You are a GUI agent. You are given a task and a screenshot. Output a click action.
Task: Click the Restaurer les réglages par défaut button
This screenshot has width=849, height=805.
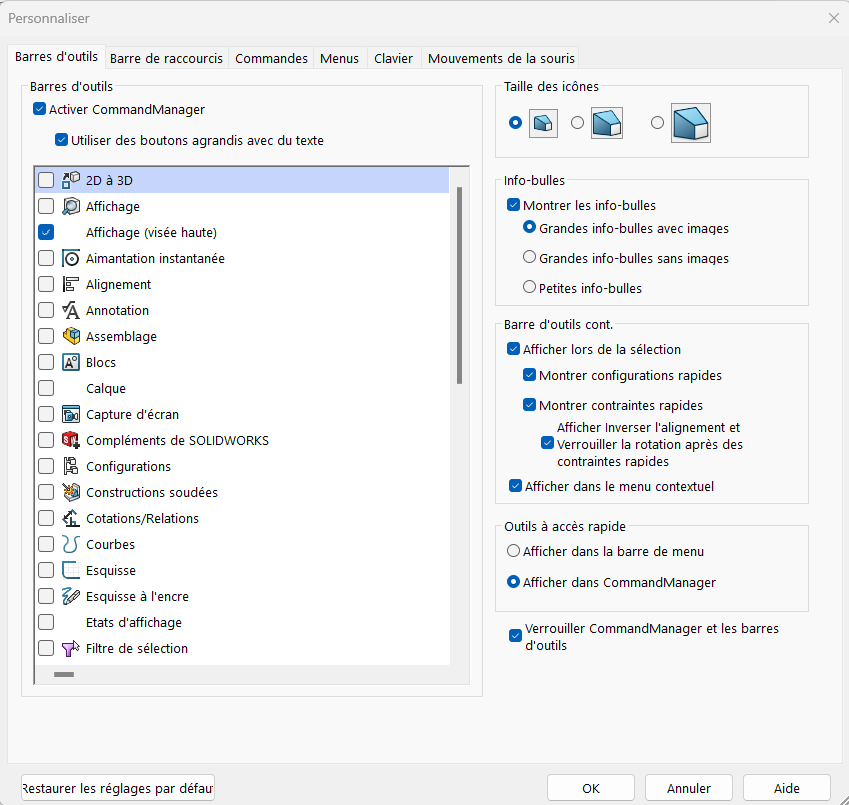pos(118,788)
